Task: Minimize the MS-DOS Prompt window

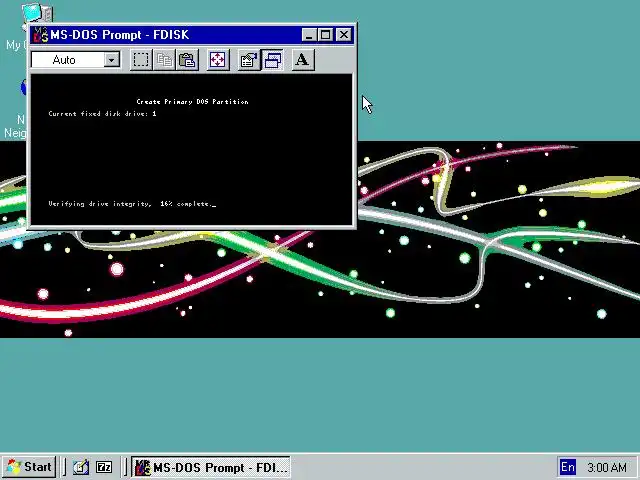Action: pyautogui.click(x=309, y=35)
